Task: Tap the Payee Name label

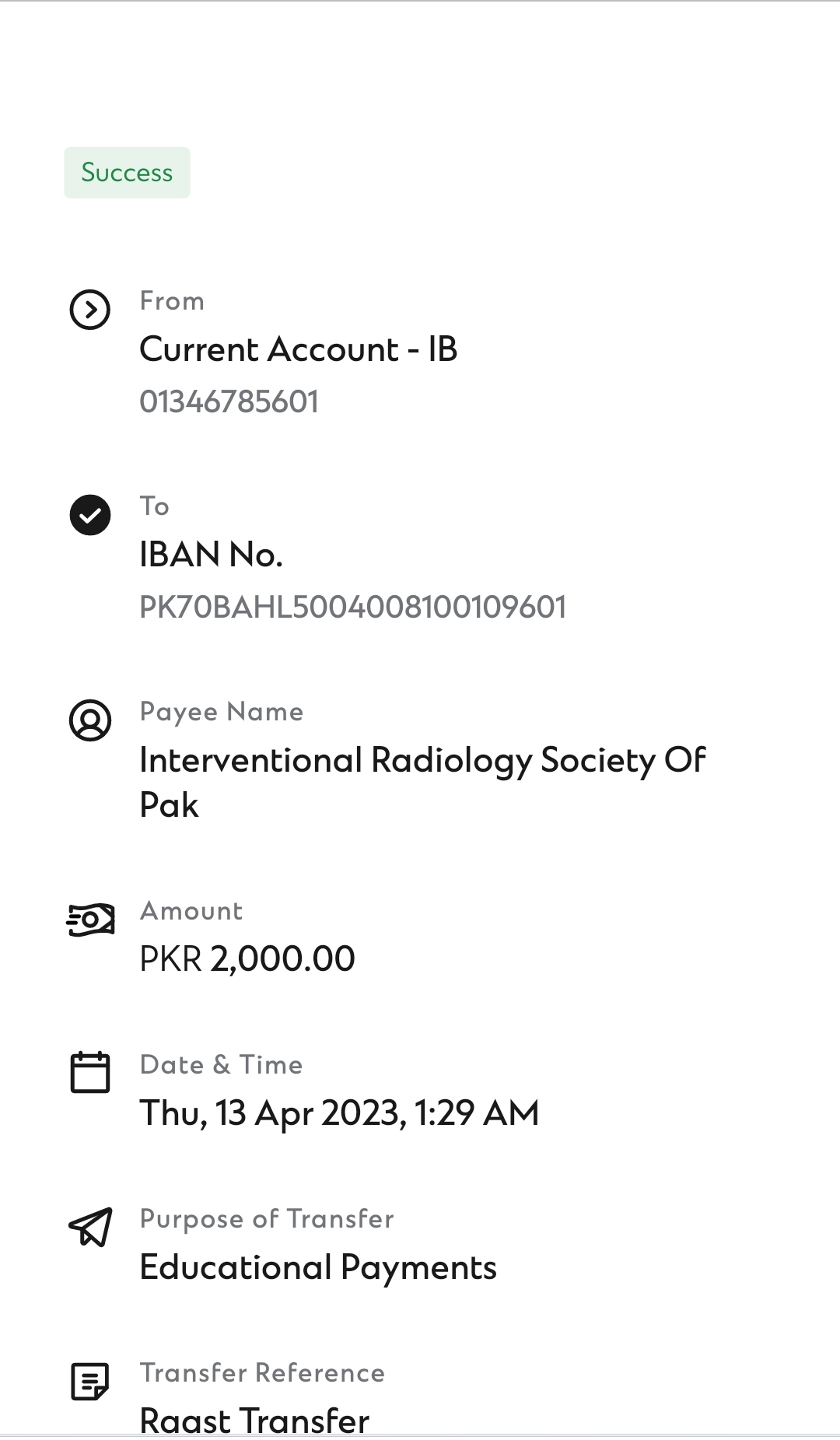Action: (x=222, y=712)
